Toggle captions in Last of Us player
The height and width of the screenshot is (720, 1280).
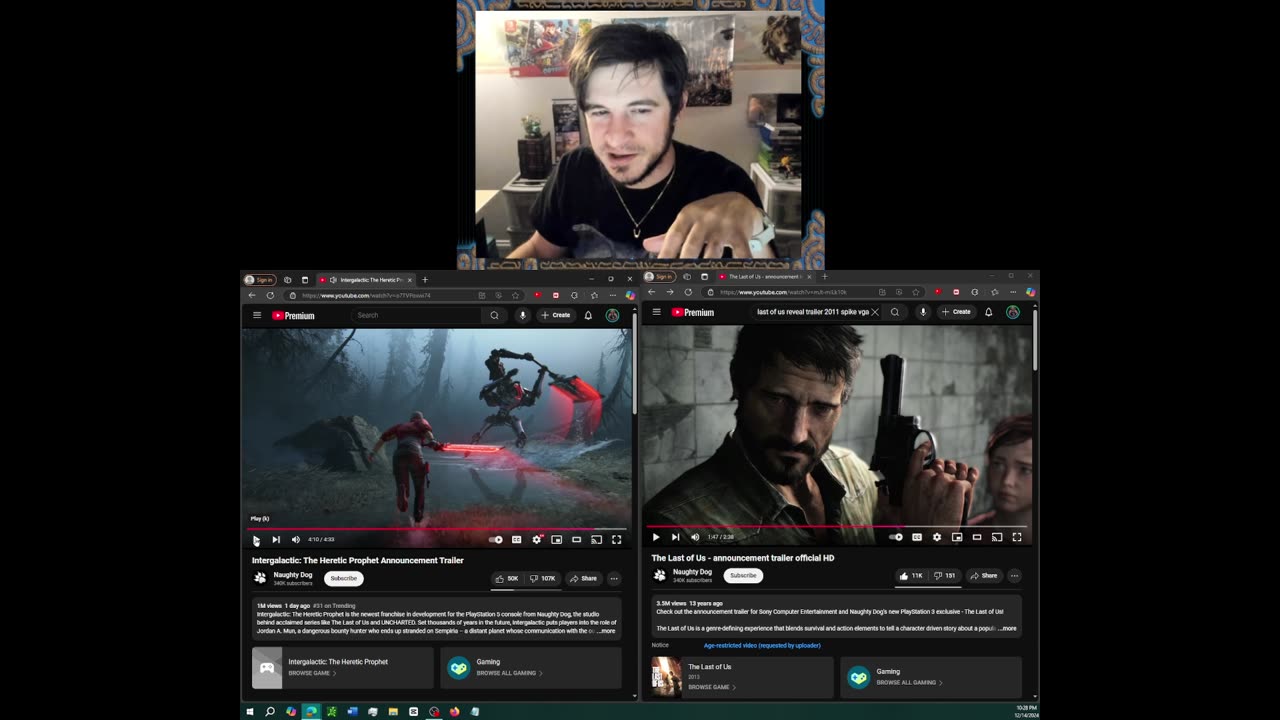click(916, 537)
